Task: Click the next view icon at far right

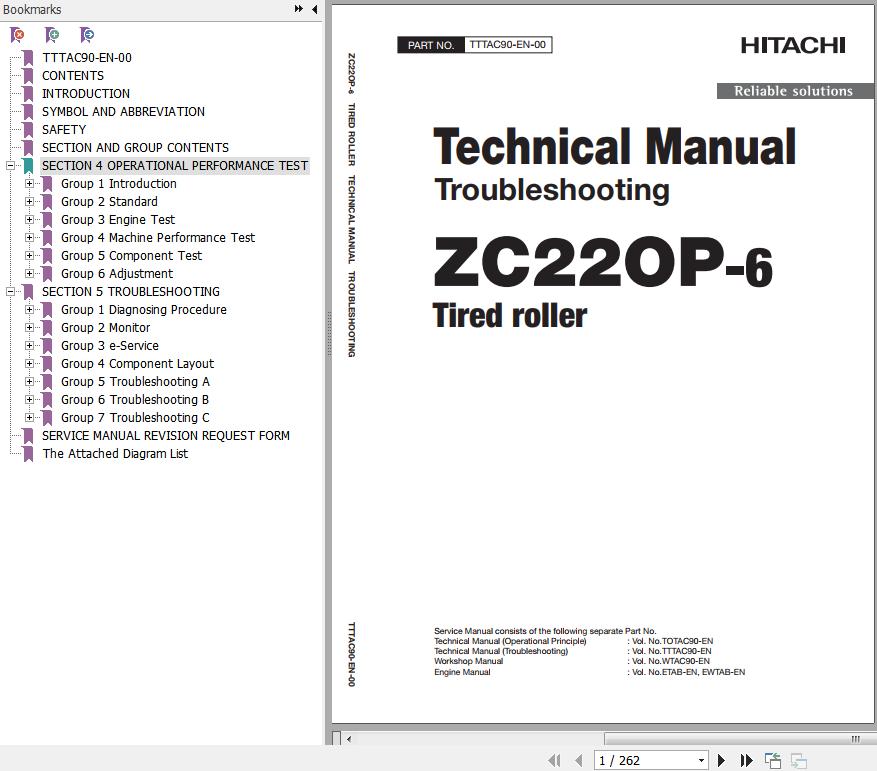Action: pos(799,760)
